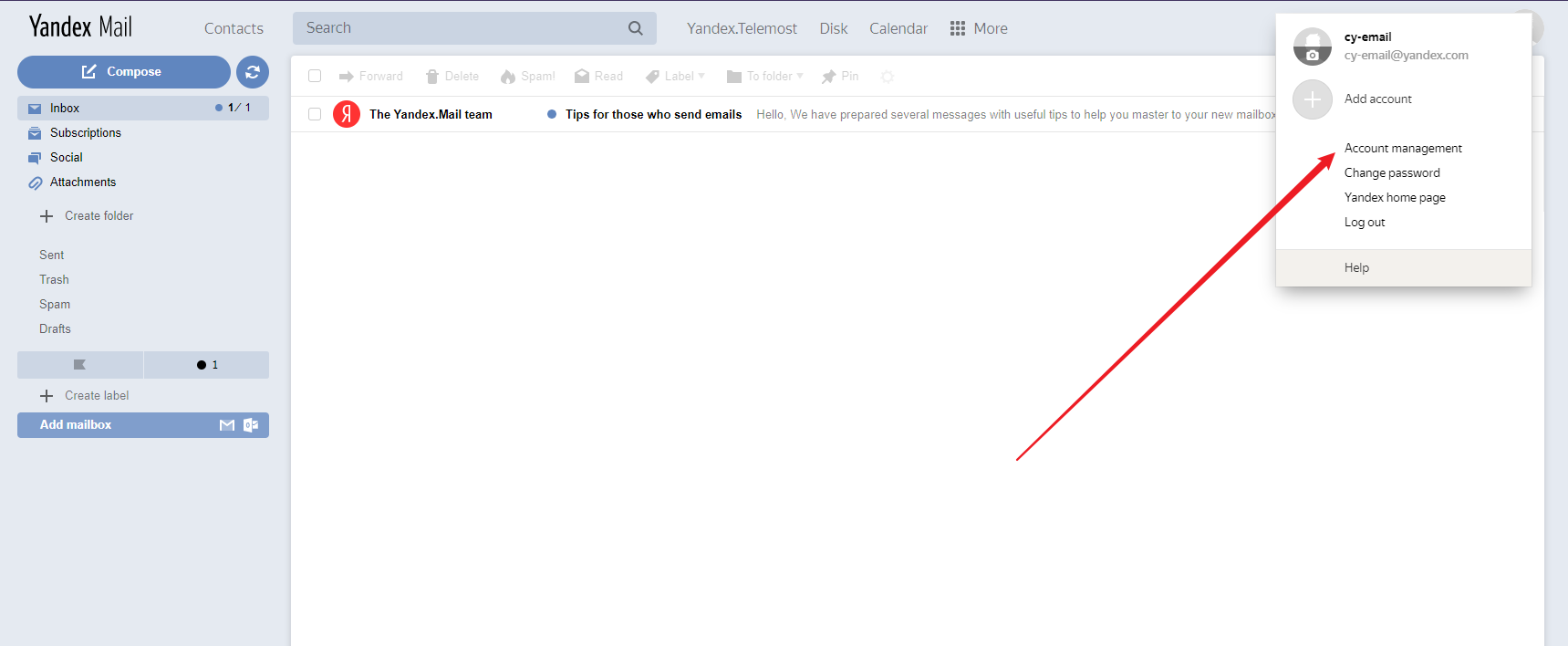Open the Sent folder
Screen dimensions: 1568x646
[x=52, y=255]
